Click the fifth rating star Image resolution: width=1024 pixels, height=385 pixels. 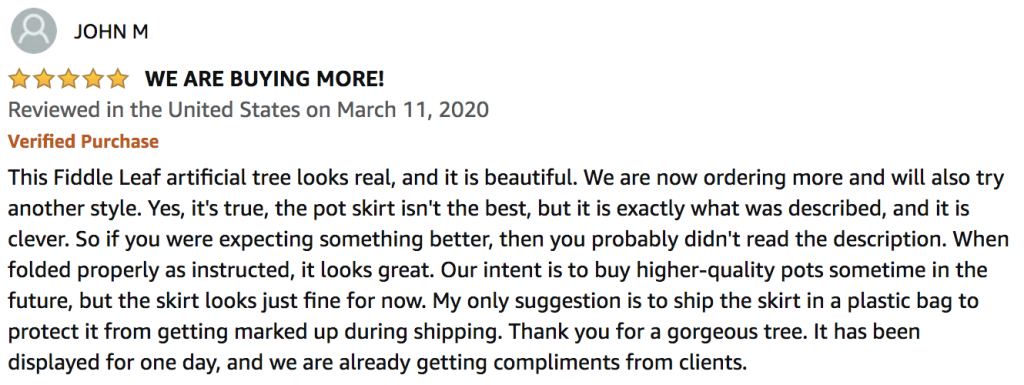[118, 80]
